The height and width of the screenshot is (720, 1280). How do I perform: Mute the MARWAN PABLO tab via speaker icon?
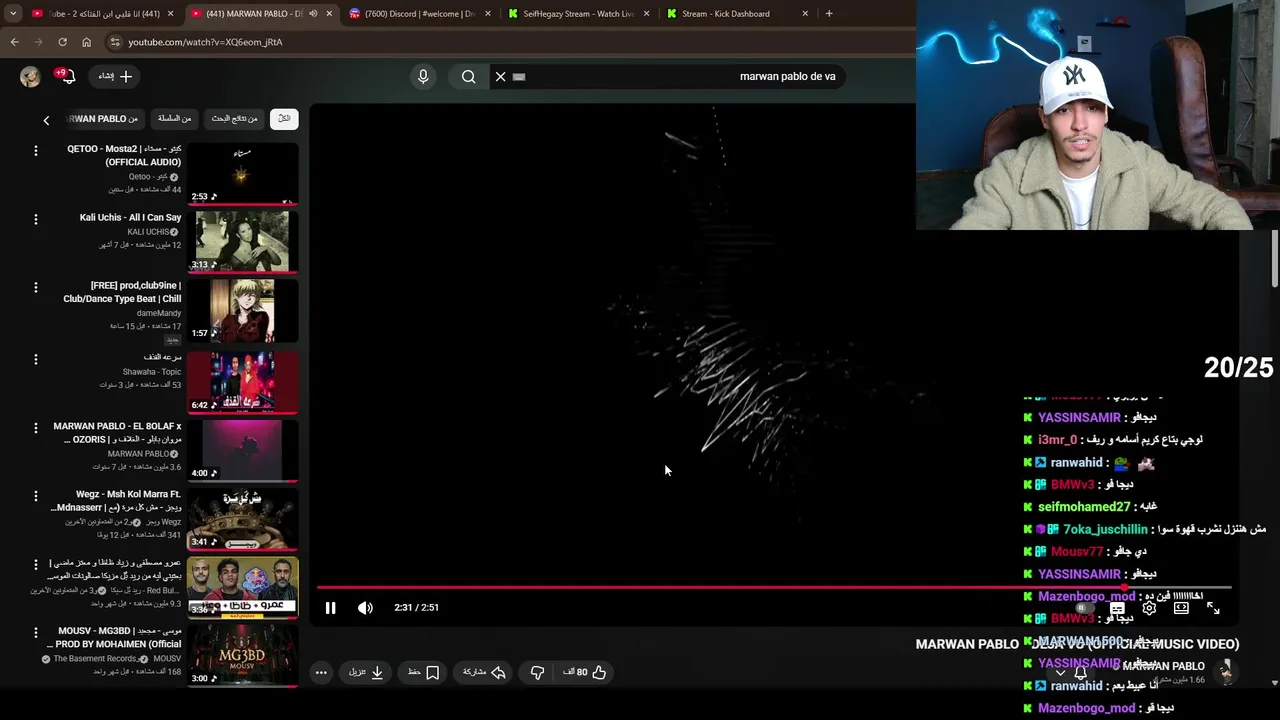click(x=313, y=14)
